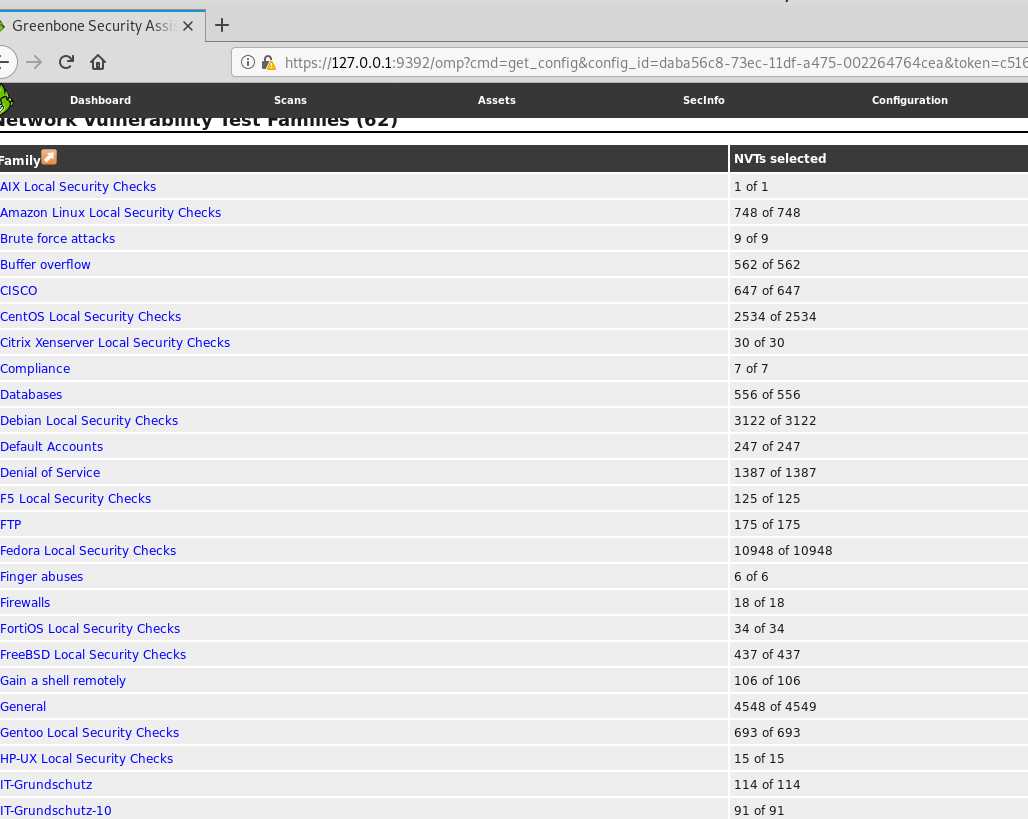Select the Greenbone Security Assistant tab
Screen dimensions: 1028x819
click(102, 26)
